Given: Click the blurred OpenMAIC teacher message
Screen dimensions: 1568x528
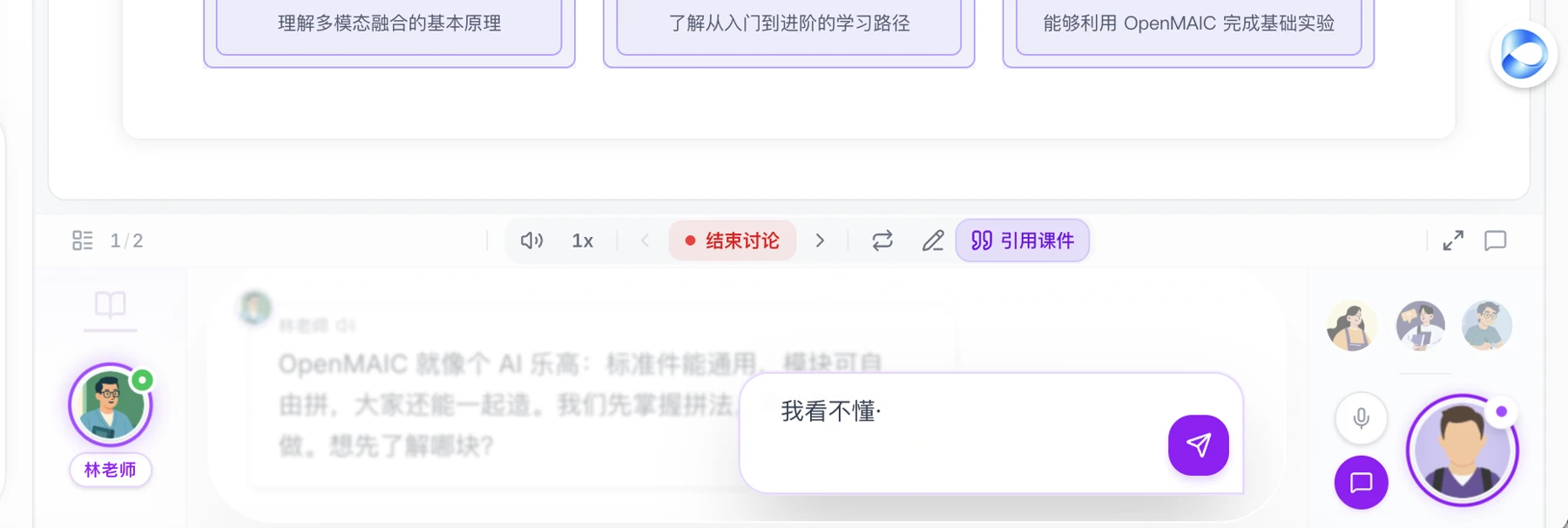Looking at the screenshot, I should (x=579, y=404).
